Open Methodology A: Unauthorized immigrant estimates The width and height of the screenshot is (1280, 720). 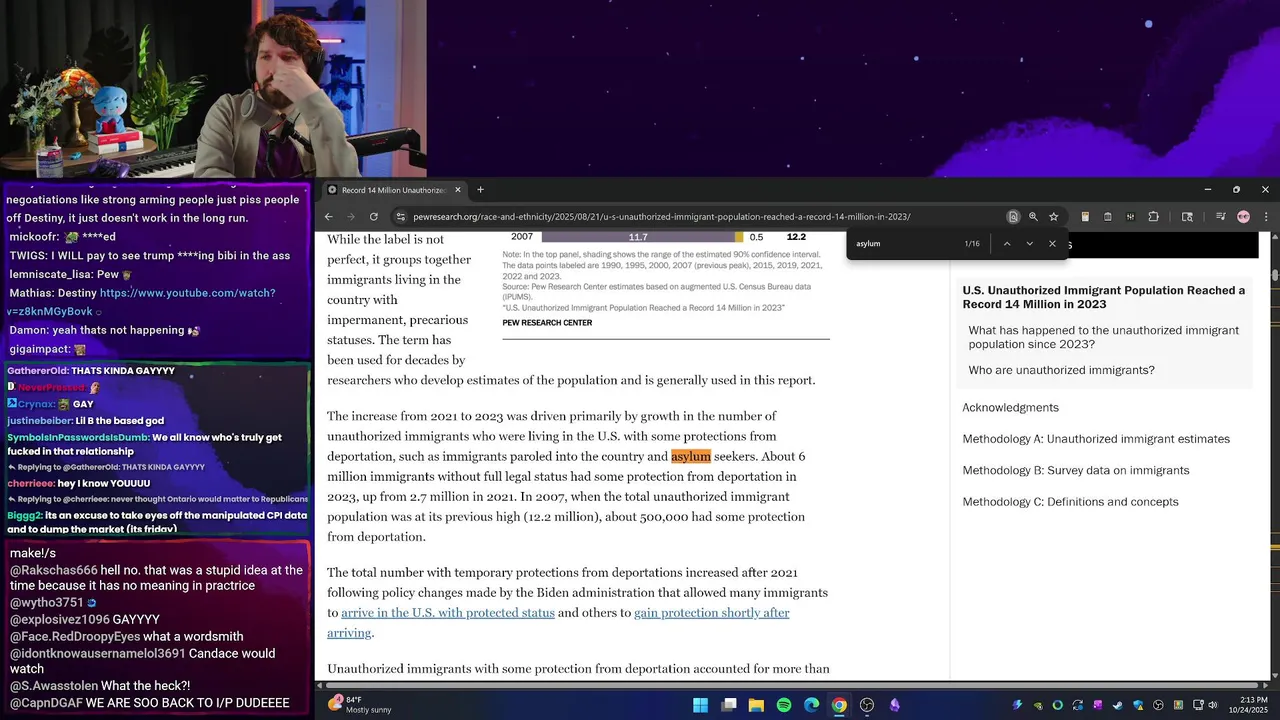(1096, 439)
